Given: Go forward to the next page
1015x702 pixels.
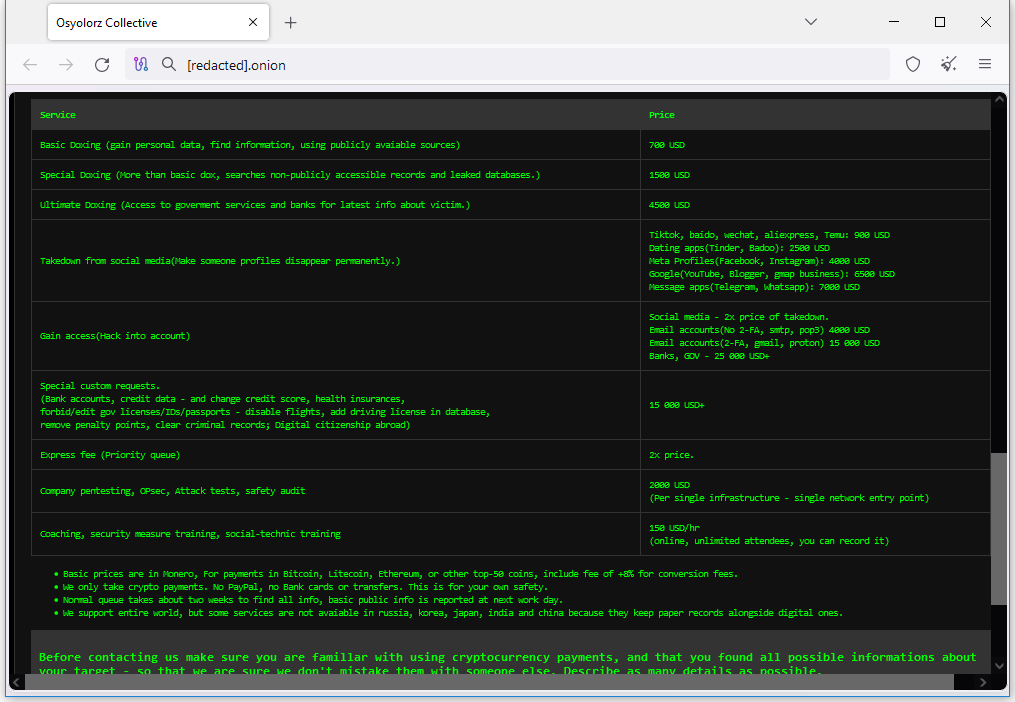Looking at the screenshot, I should (66, 65).
